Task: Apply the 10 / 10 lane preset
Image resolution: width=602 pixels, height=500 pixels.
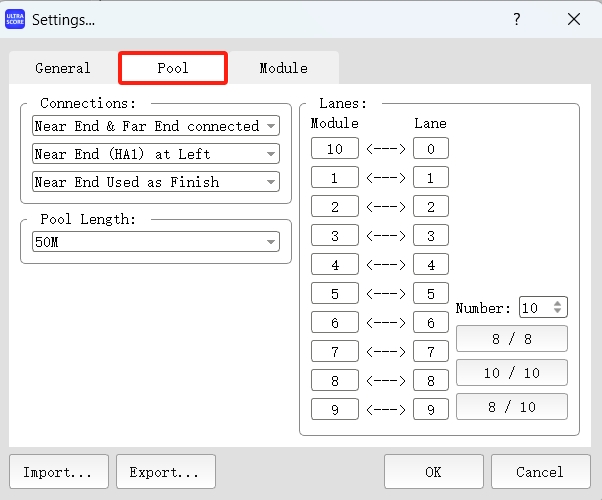Action: (512, 373)
